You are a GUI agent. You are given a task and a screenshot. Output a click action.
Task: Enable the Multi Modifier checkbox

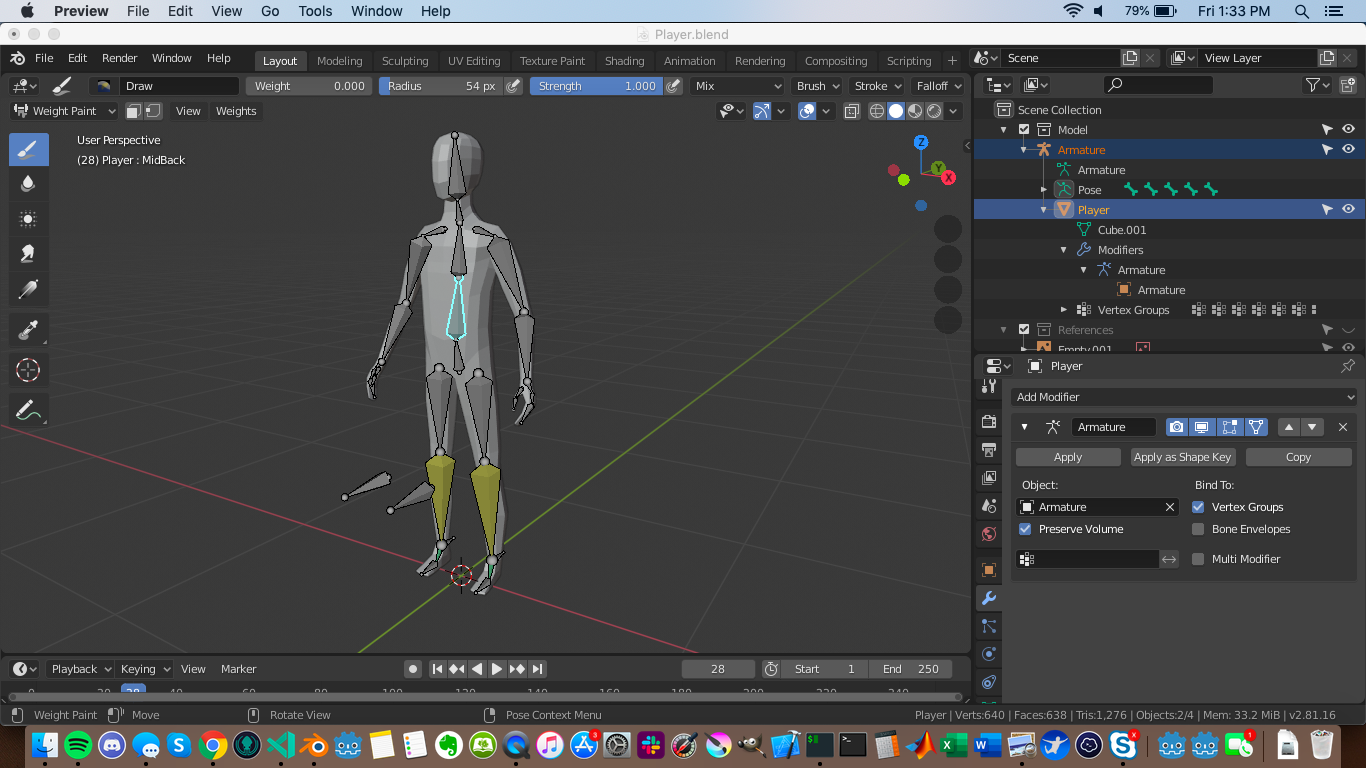click(x=1198, y=559)
